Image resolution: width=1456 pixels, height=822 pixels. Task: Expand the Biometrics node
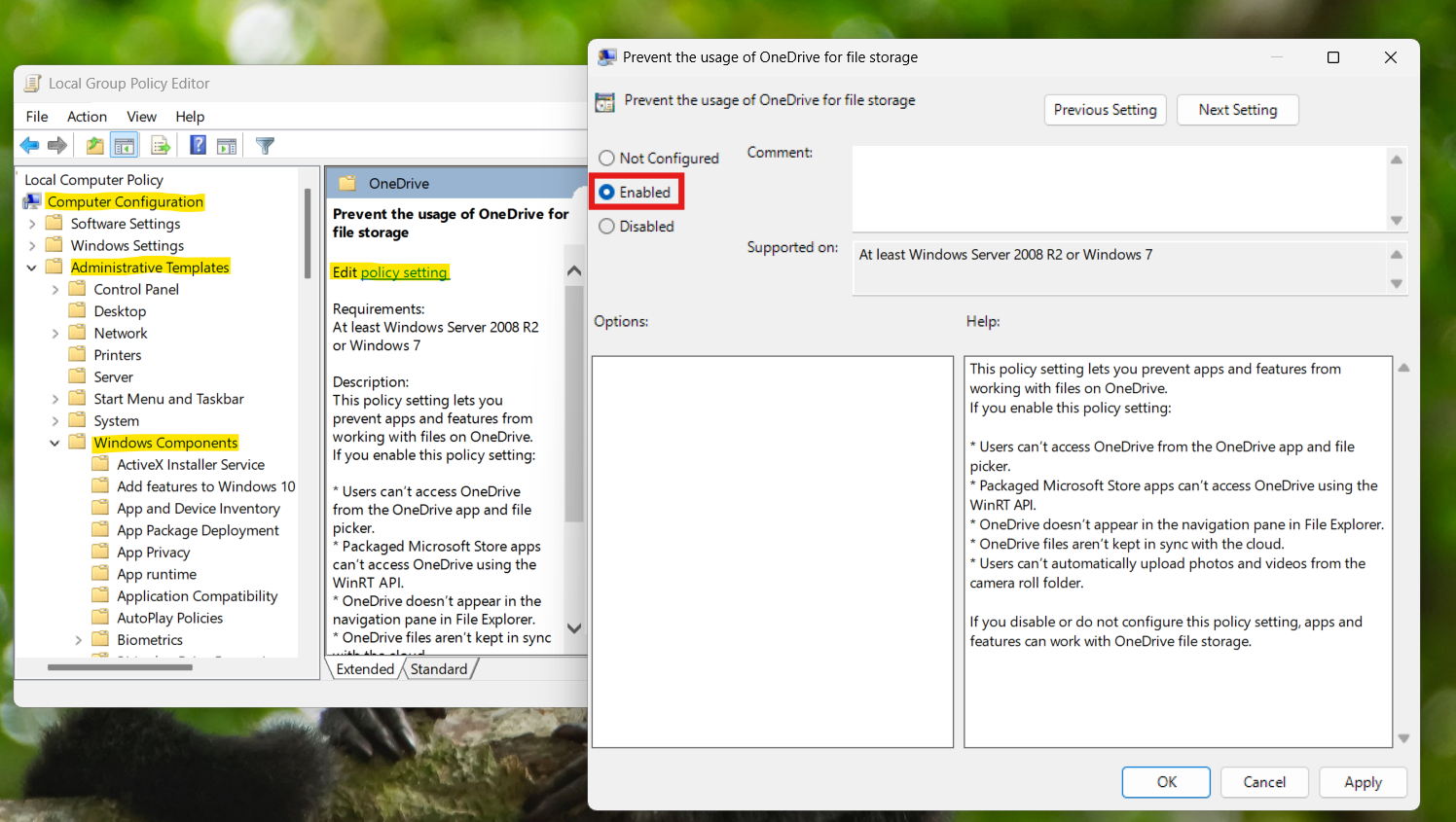pyautogui.click(x=79, y=639)
